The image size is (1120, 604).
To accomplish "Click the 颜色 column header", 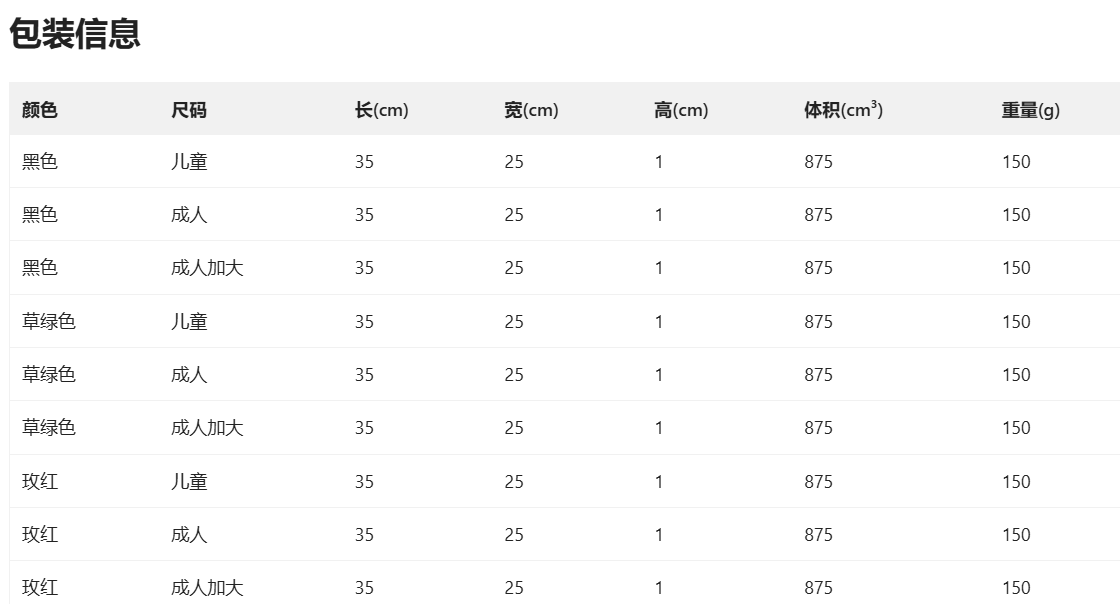I will pos(40,110).
